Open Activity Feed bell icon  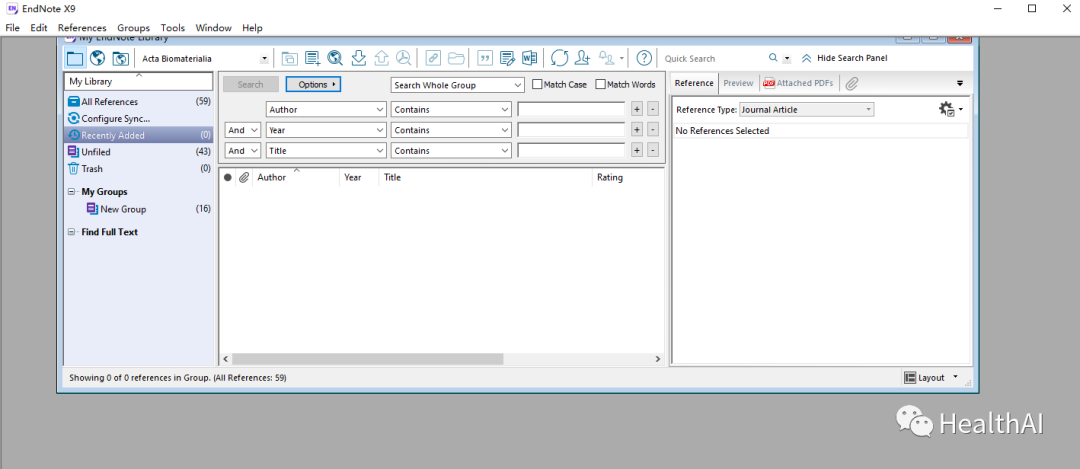pyautogui.click(x=607, y=59)
